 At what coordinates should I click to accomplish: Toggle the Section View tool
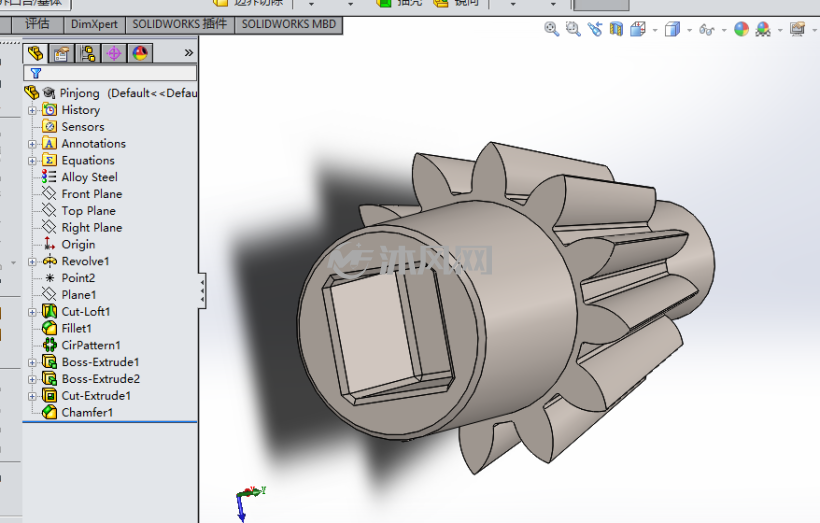point(617,29)
